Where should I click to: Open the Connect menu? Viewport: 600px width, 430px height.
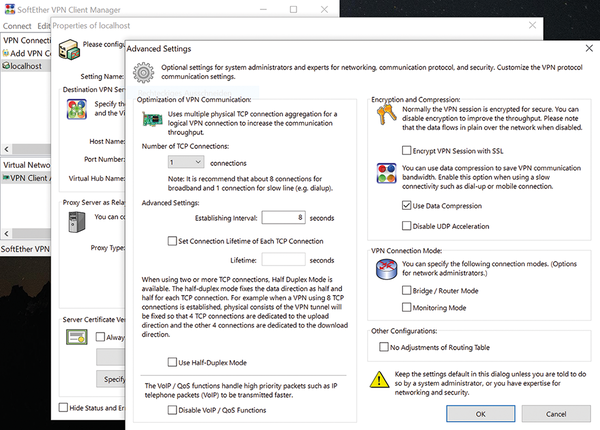(x=17, y=24)
